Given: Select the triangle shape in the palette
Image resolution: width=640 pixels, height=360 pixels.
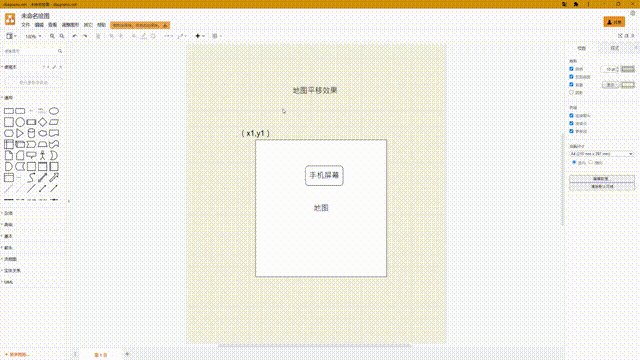Looking at the screenshot, I should [20, 133].
